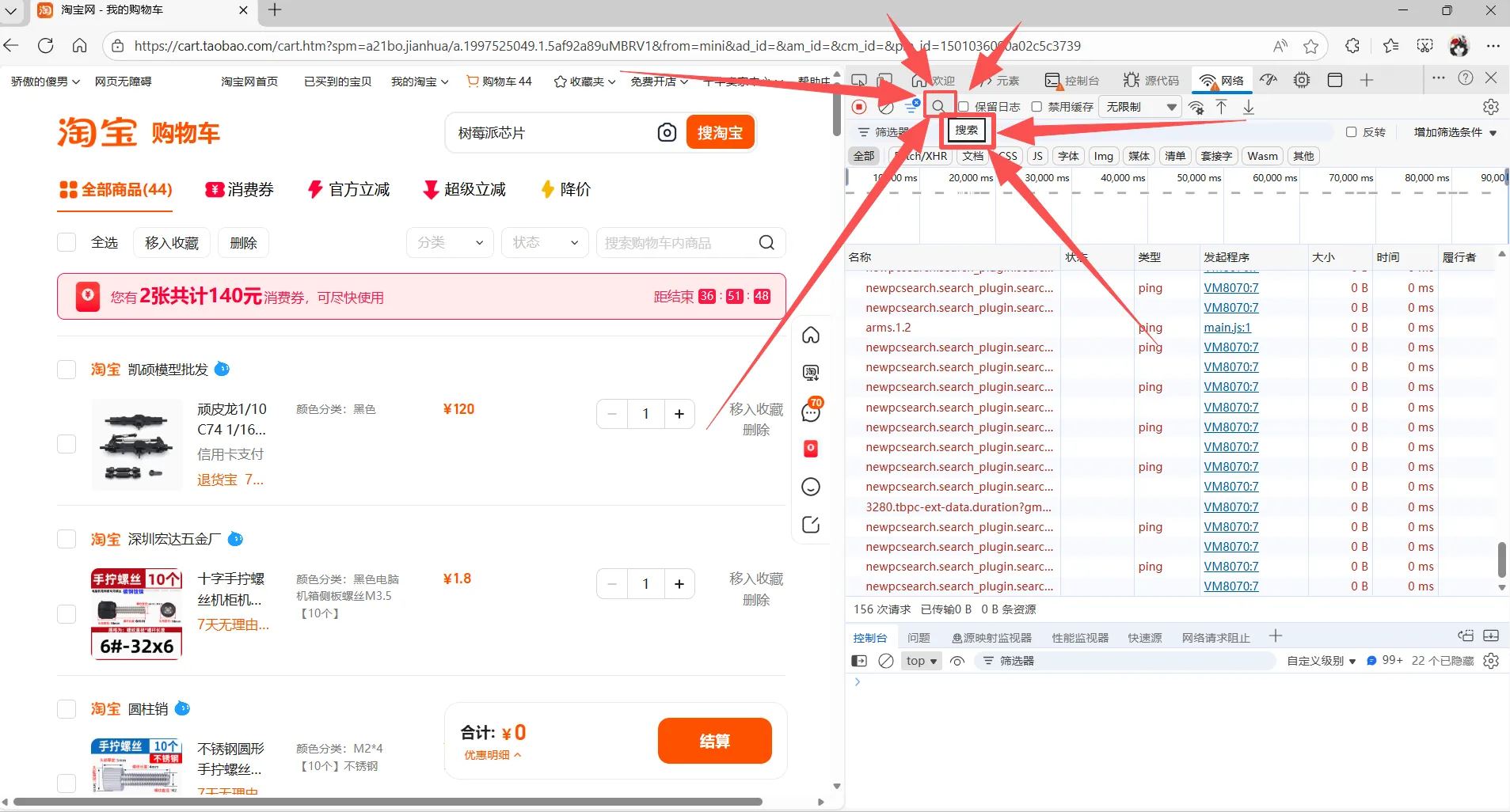Select the 十字手拧螺丝 item checkbox

(67, 614)
